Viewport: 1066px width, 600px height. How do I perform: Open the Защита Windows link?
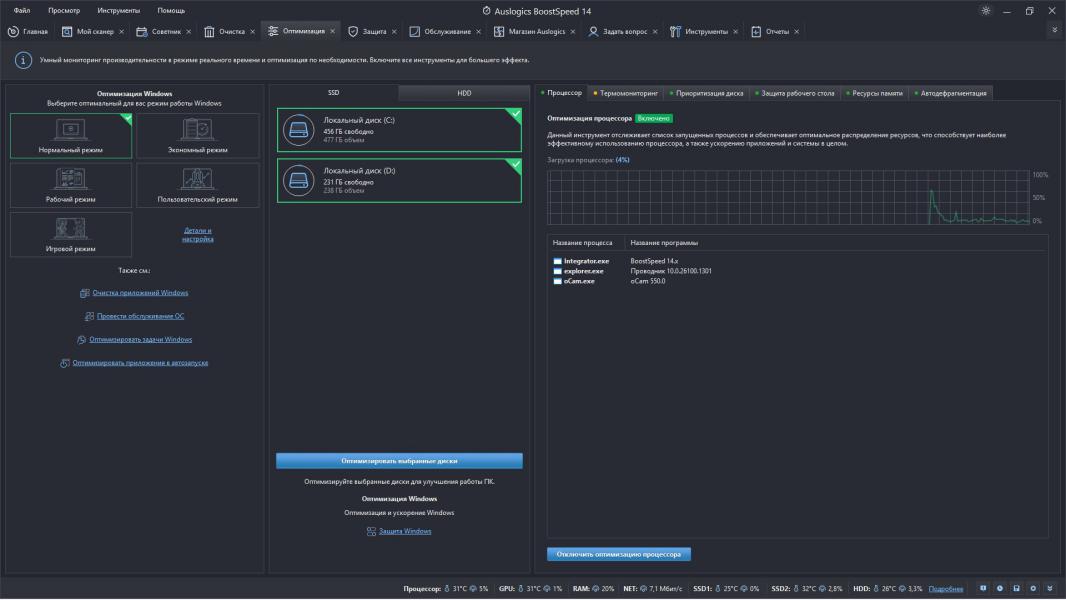[x=404, y=531]
